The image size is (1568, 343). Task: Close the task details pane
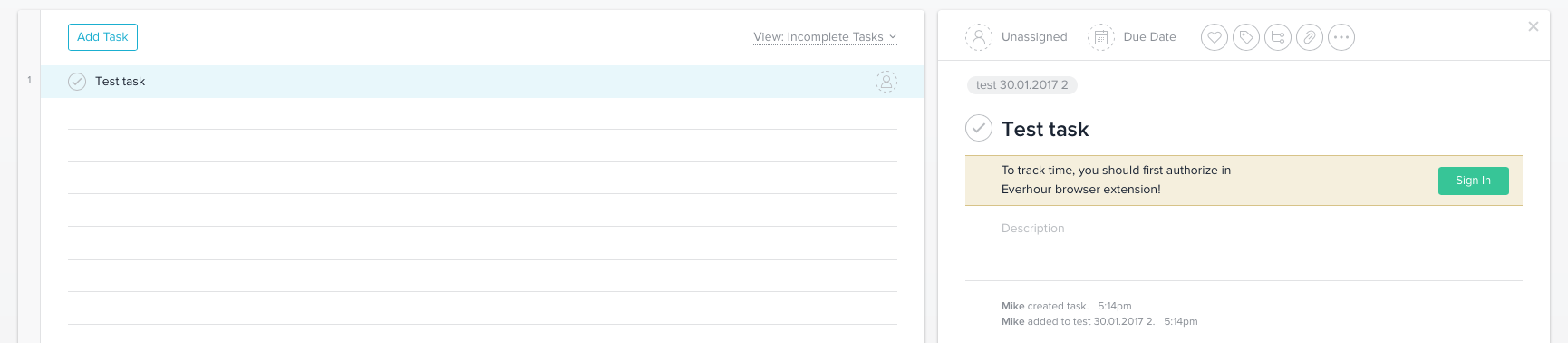[1534, 26]
